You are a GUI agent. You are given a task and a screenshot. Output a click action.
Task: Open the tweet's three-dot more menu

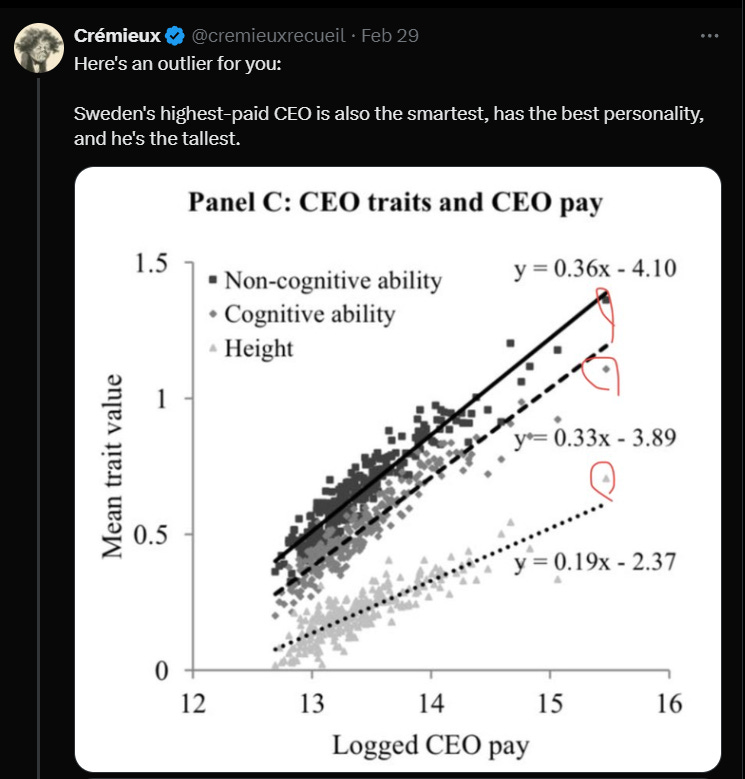click(709, 36)
